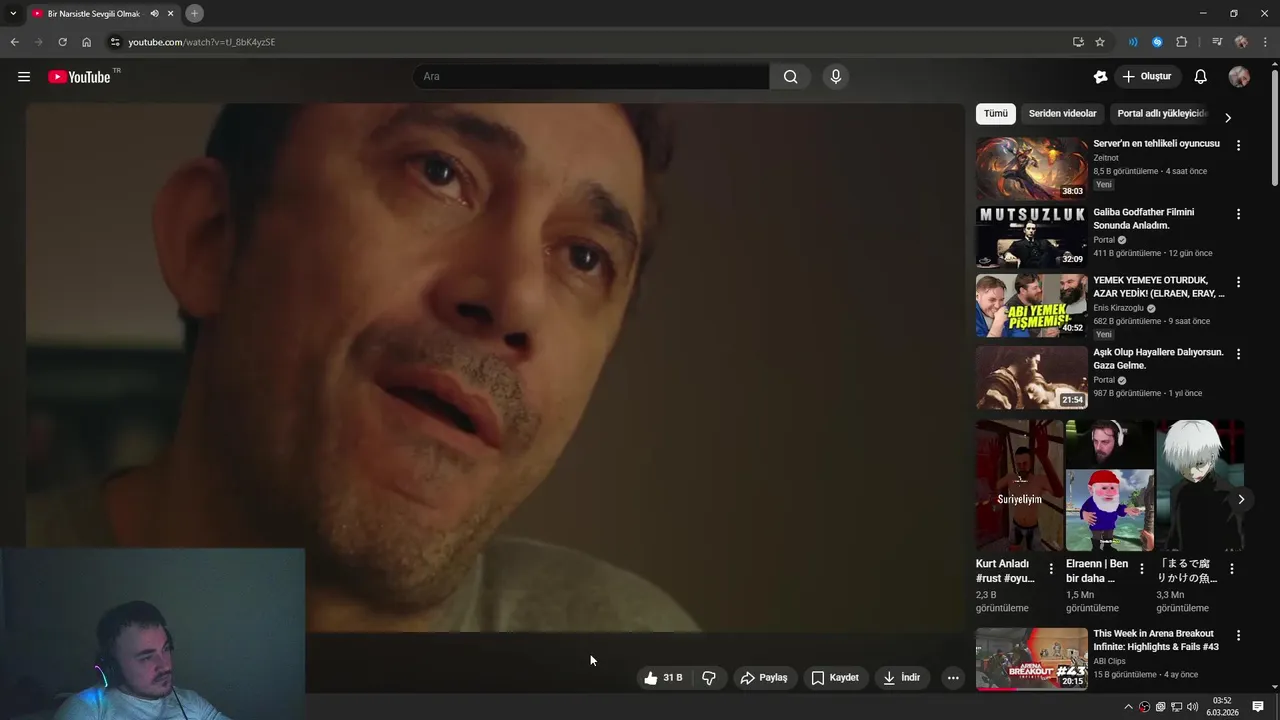Mute the tab via speaker icon
The image size is (1280, 720).
154,14
